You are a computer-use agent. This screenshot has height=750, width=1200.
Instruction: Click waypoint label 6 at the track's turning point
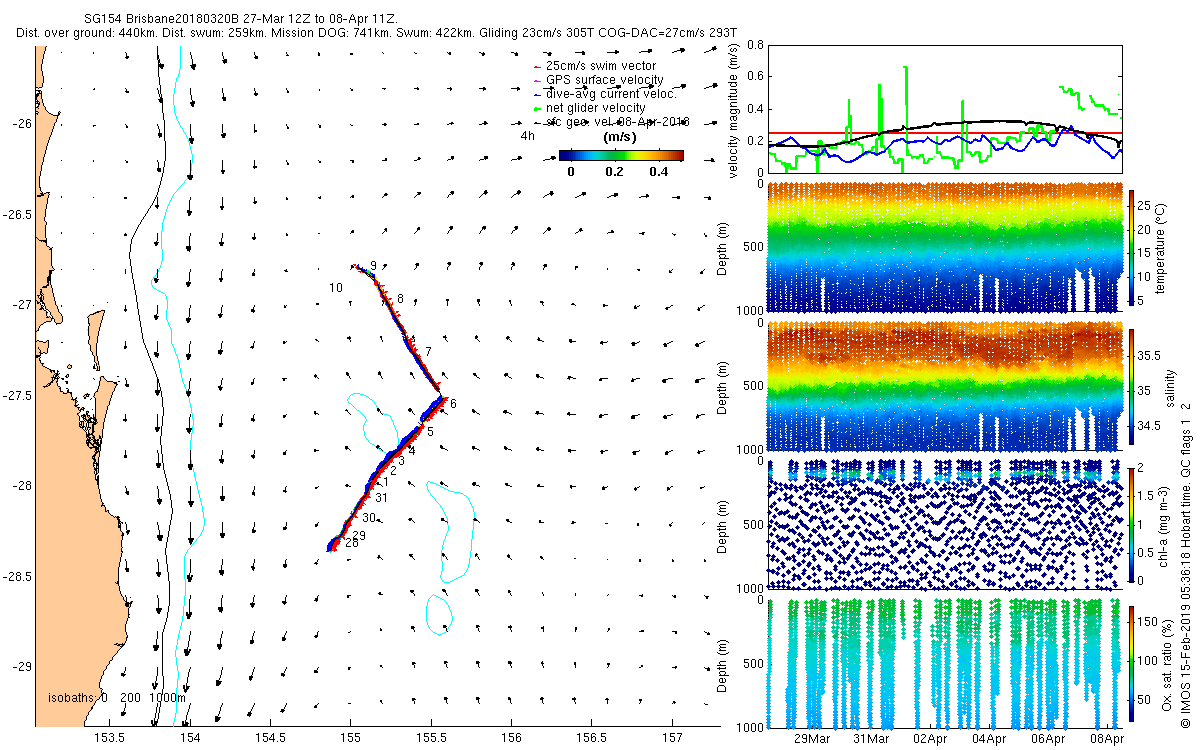click(x=453, y=404)
